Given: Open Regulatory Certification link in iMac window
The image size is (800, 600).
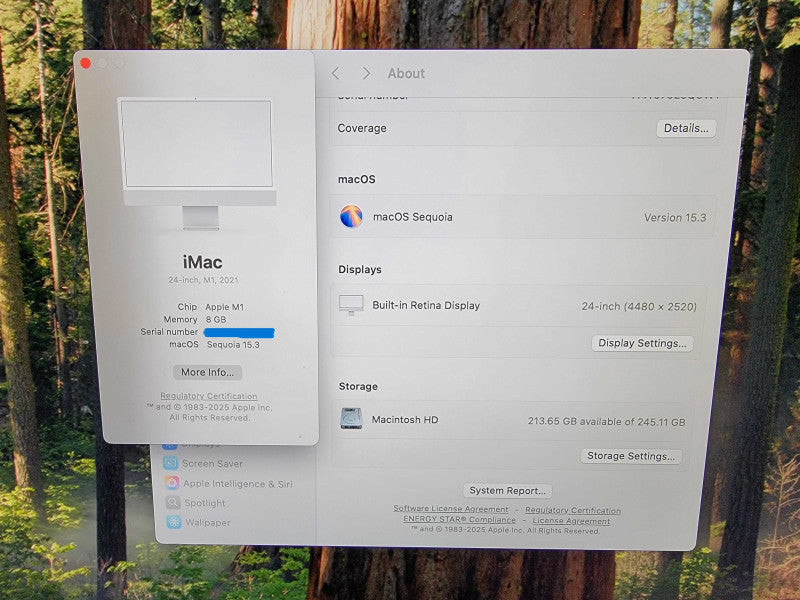Looking at the screenshot, I should (x=209, y=396).
